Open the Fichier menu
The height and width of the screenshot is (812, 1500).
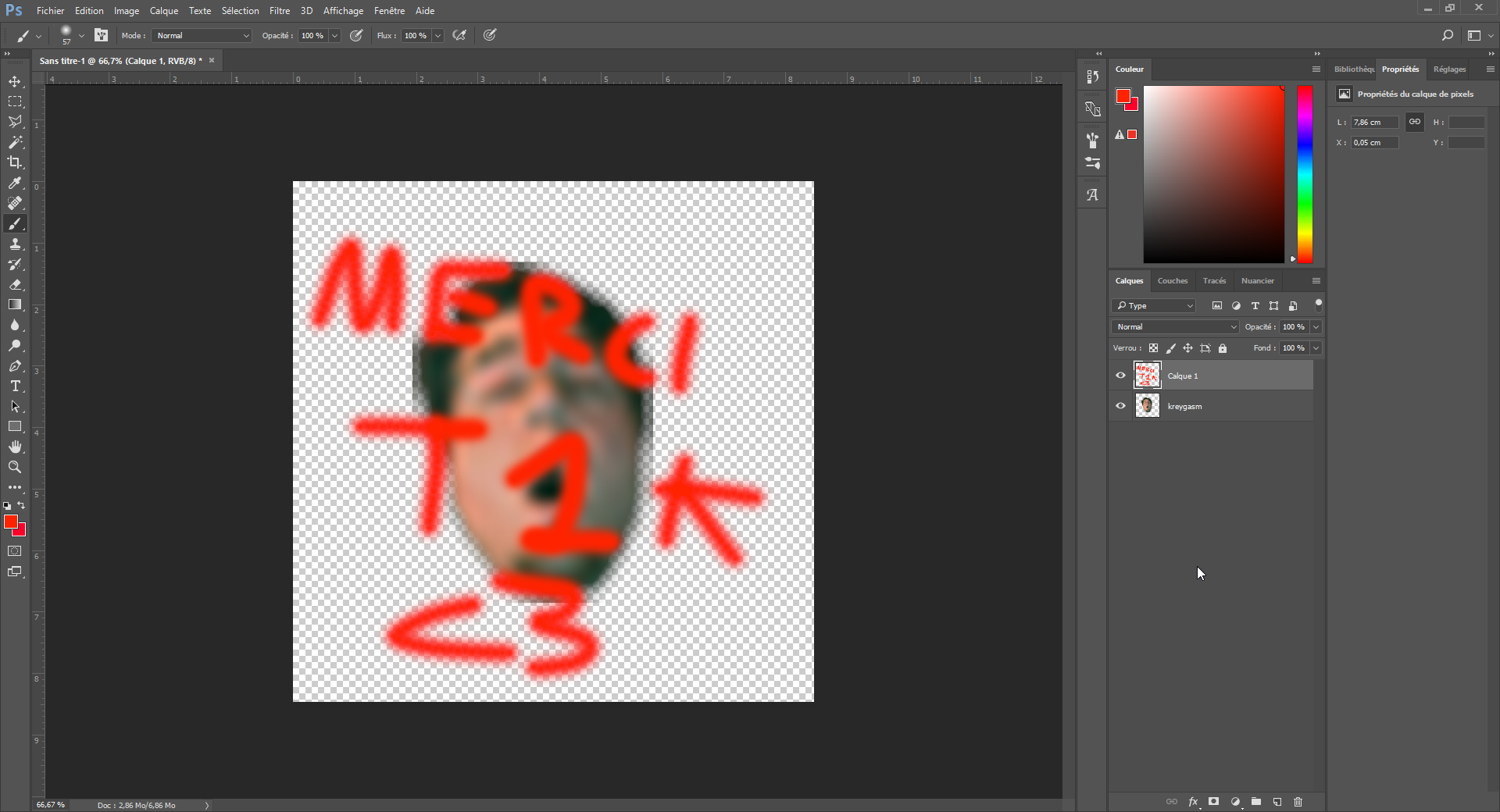[x=50, y=11]
